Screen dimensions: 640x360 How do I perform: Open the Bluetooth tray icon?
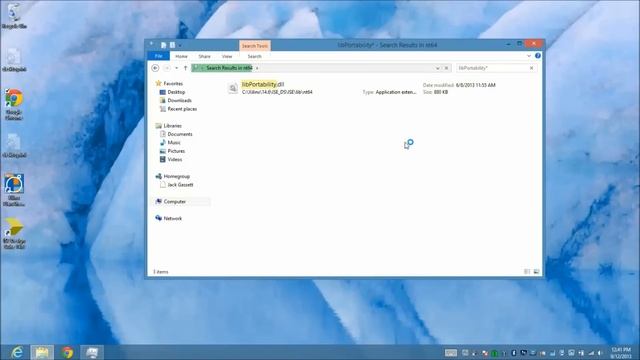pyautogui.click(x=513, y=353)
